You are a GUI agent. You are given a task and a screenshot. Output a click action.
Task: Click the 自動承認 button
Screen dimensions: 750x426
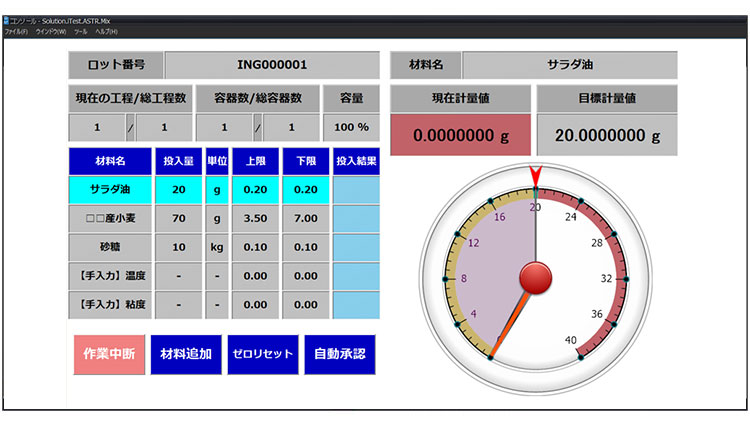coord(340,354)
